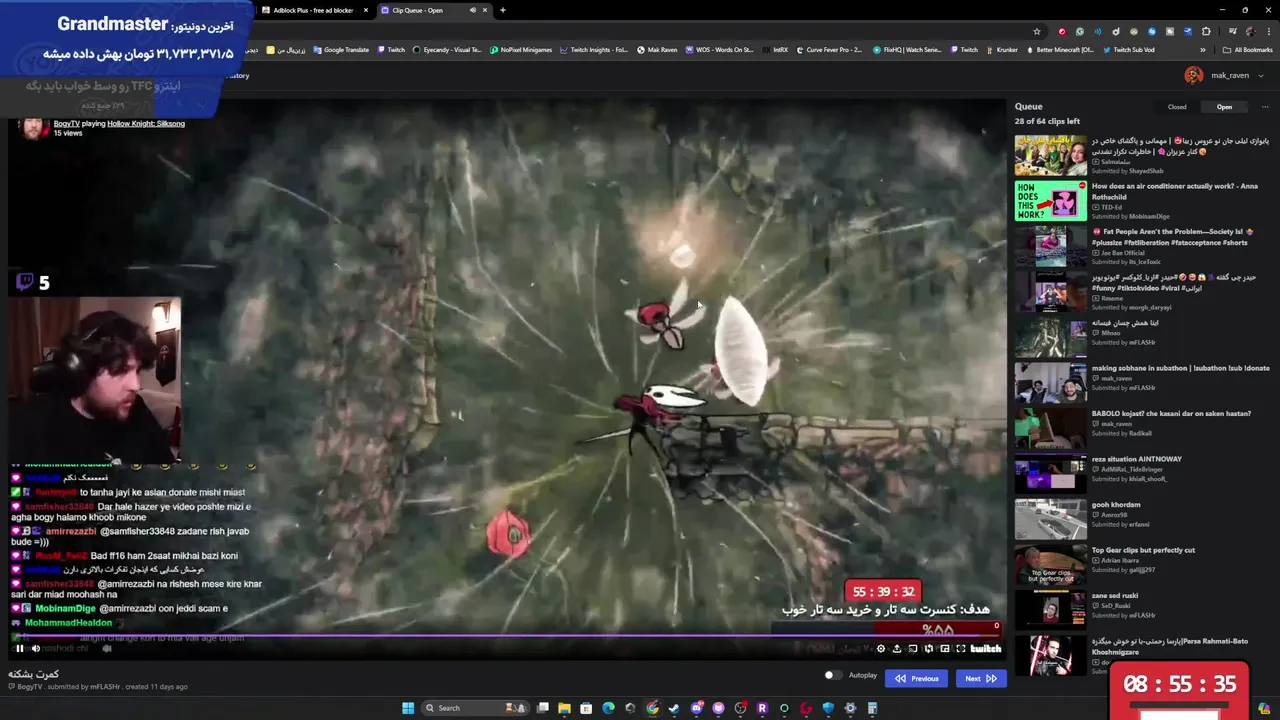This screenshot has height=720, width=1280.
Task: Toggle fullscreen in the clip player
Action: pyautogui.click(x=961, y=648)
